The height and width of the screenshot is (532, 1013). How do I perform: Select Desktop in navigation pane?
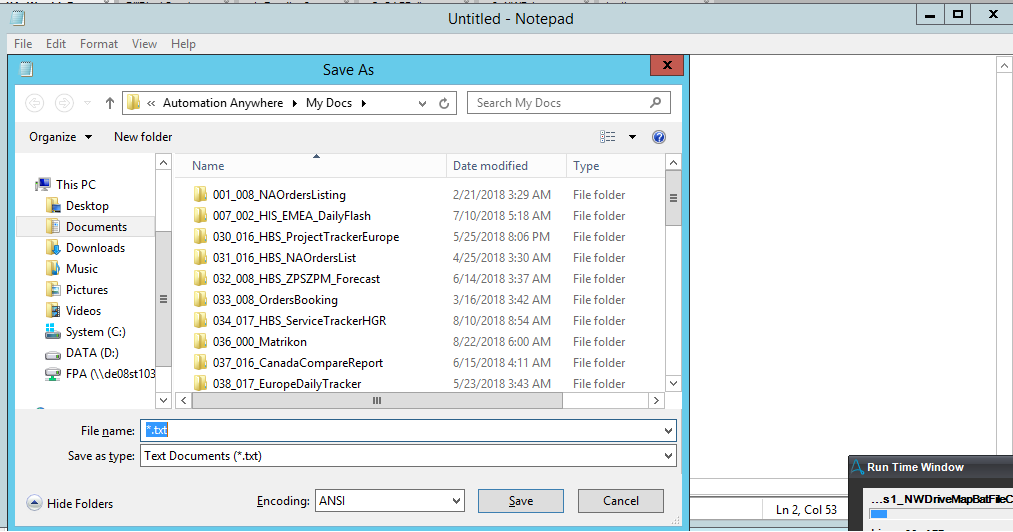[x=78, y=206]
